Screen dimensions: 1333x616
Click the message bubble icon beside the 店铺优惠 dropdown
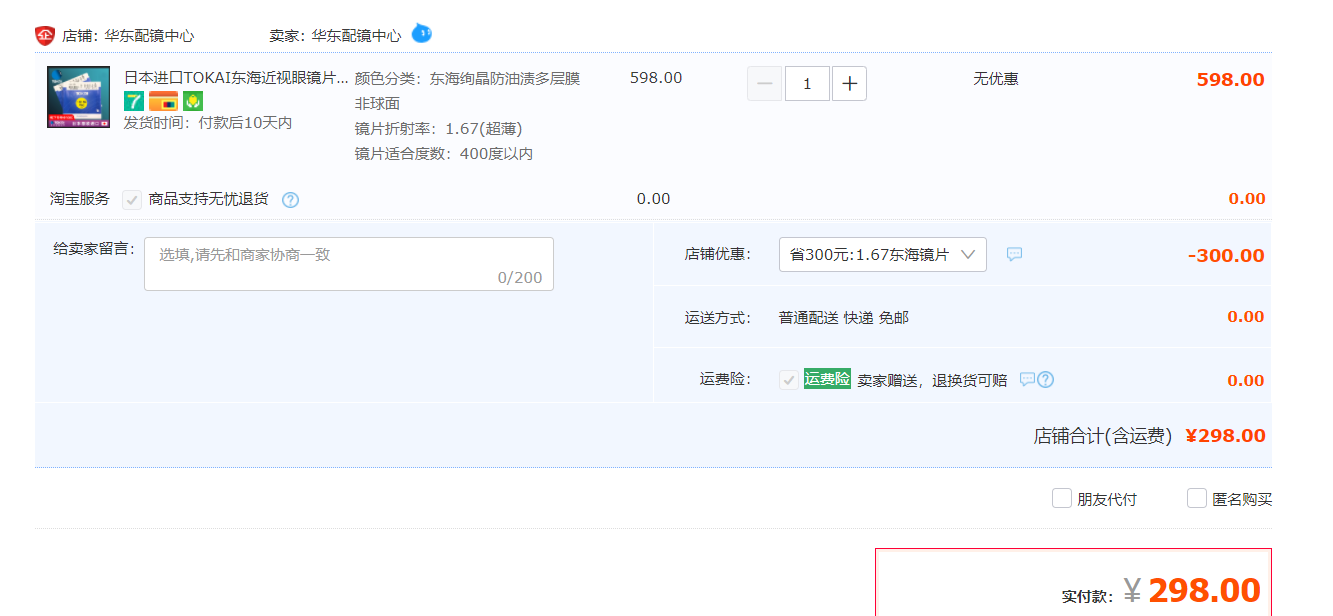click(1014, 254)
